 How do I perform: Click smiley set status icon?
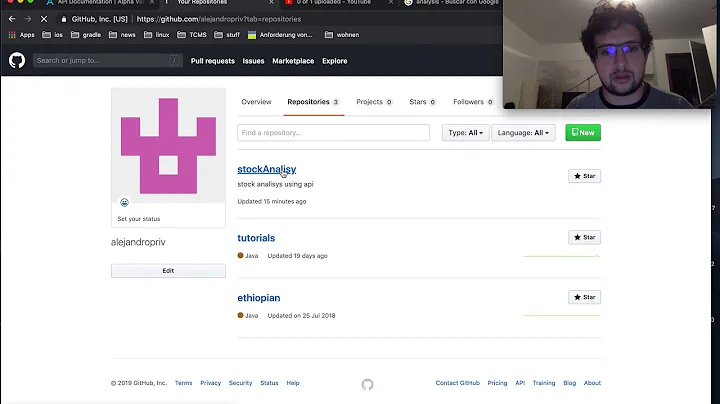tap(124, 202)
